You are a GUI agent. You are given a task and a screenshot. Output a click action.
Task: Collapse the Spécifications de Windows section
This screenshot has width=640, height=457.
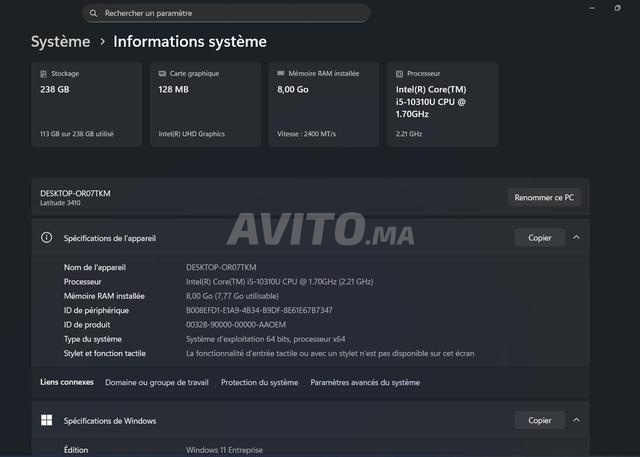[577, 420]
